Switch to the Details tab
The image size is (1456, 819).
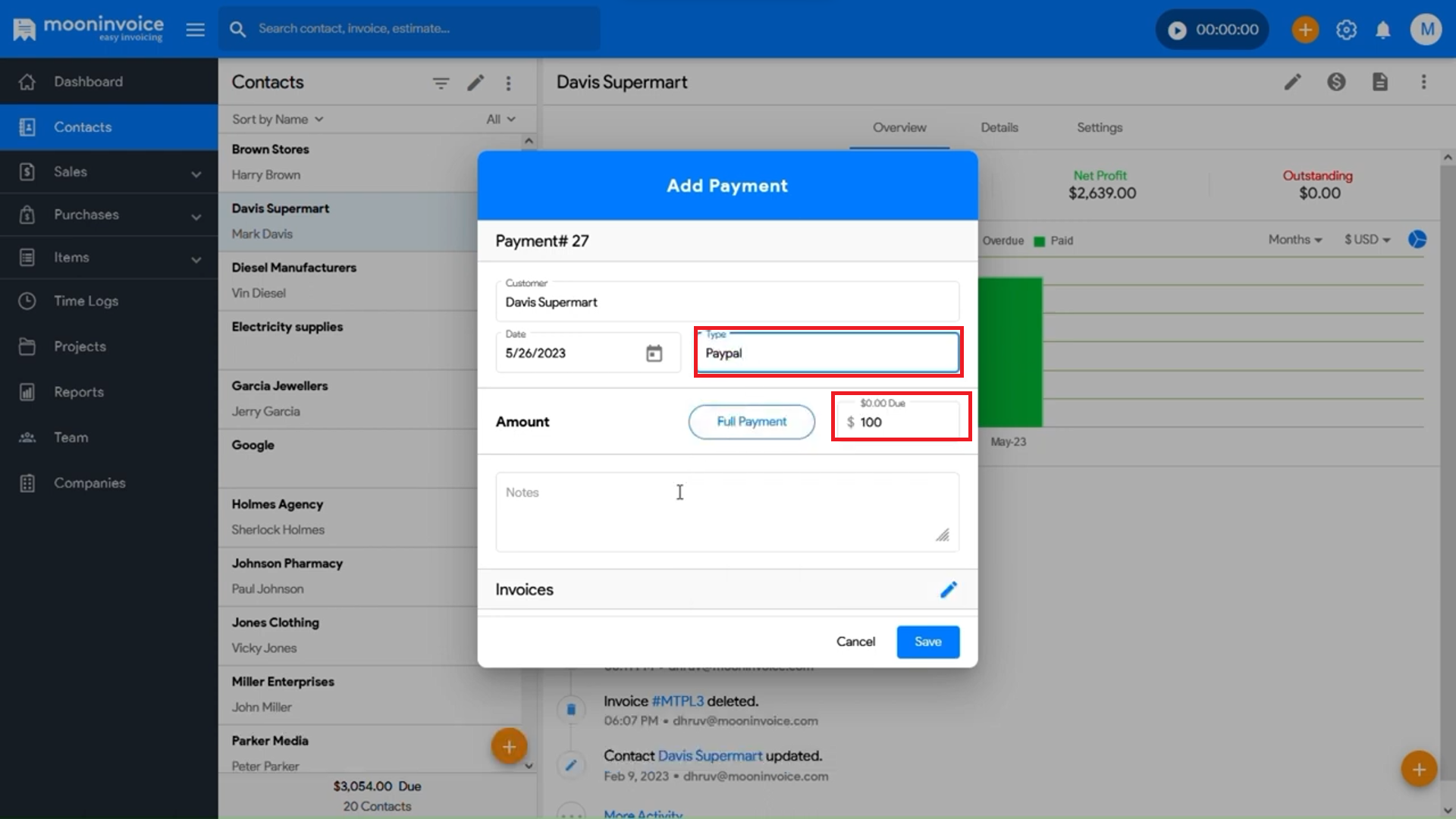999,127
